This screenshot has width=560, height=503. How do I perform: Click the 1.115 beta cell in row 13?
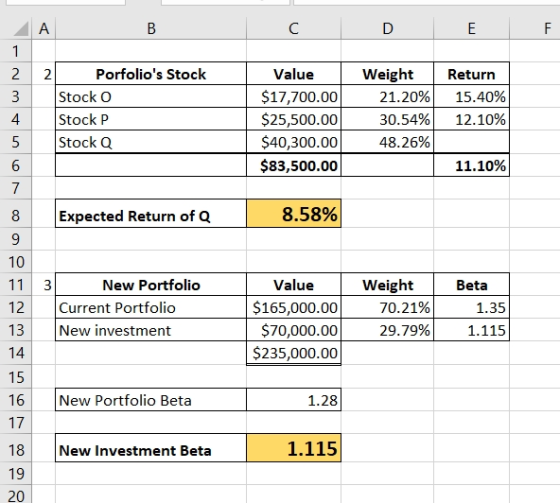[471, 330]
